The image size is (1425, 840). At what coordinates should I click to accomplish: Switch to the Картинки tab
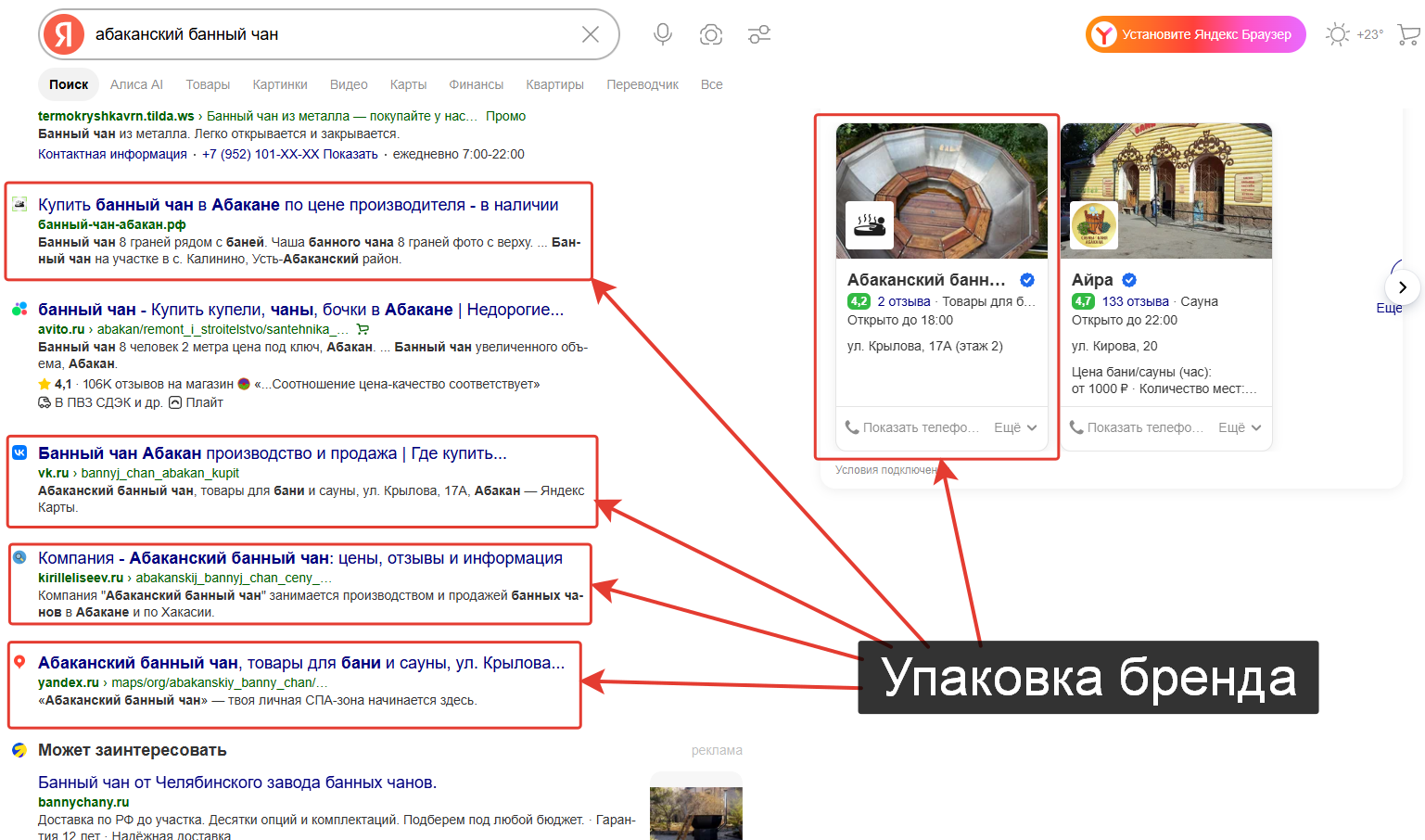(x=280, y=84)
